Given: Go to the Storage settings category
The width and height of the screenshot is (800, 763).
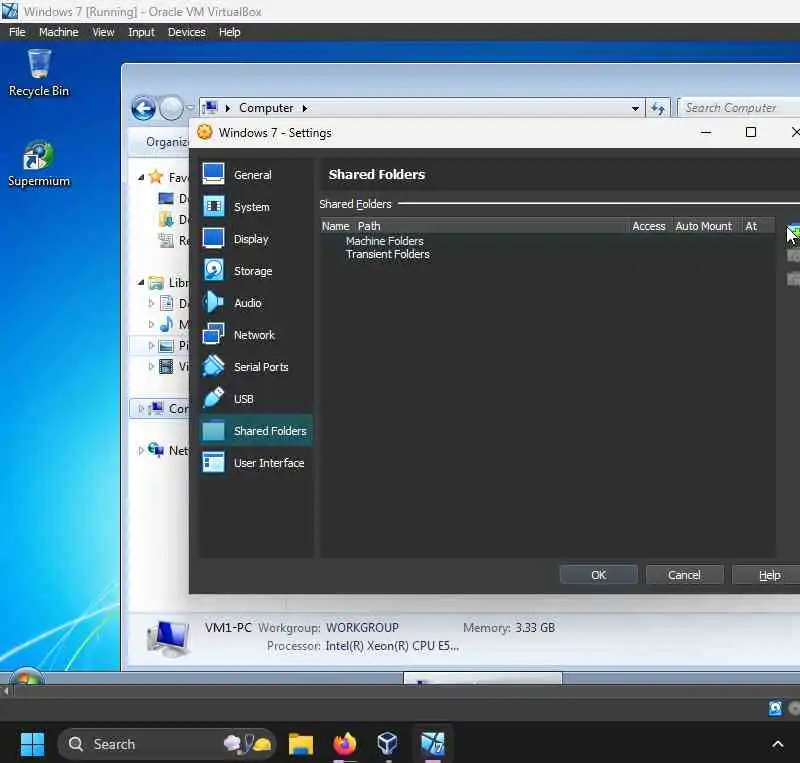Looking at the screenshot, I should 256,270.
